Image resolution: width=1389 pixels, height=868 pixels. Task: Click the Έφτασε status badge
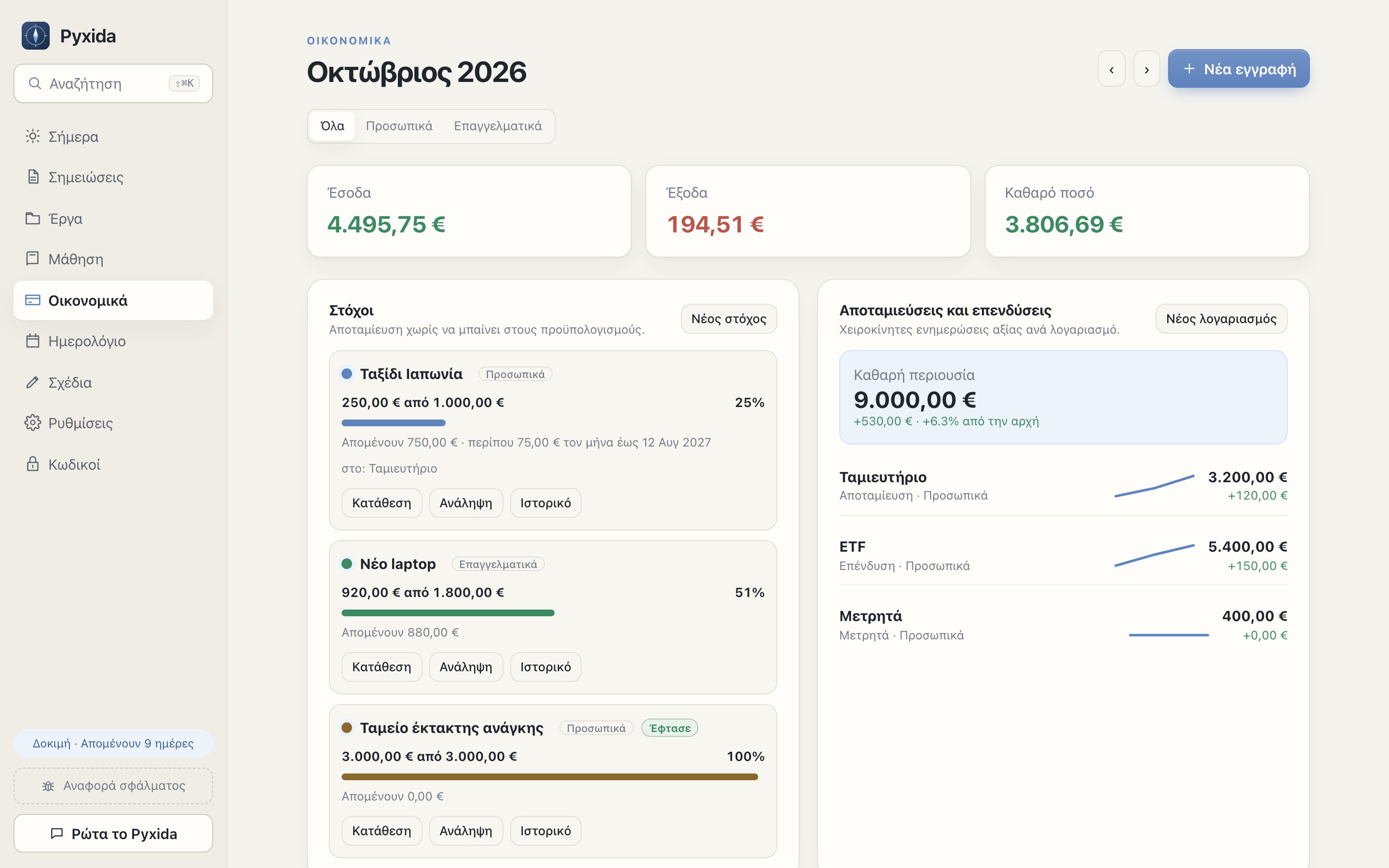[670, 728]
